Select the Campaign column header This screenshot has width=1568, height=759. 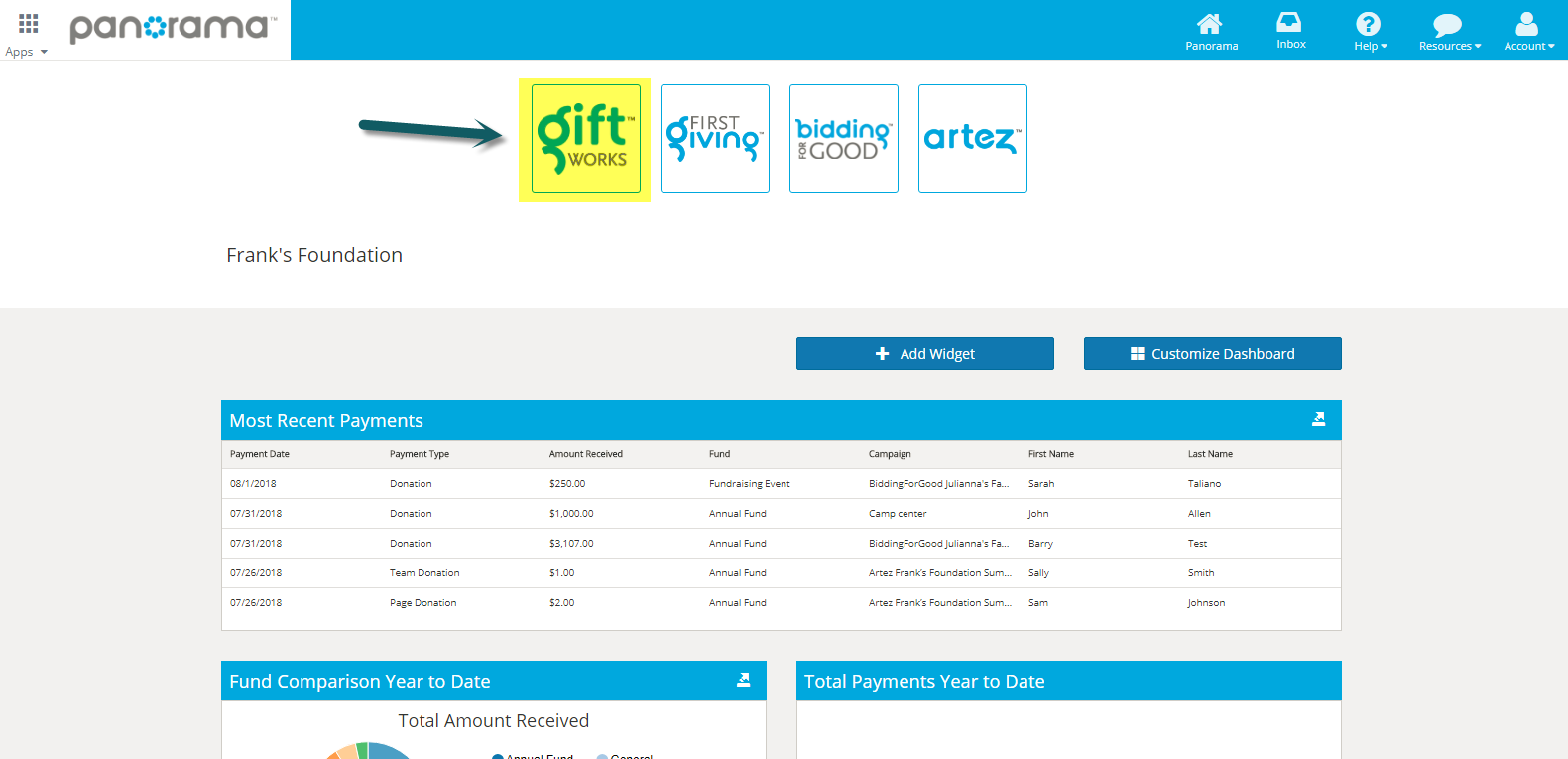[x=890, y=454]
